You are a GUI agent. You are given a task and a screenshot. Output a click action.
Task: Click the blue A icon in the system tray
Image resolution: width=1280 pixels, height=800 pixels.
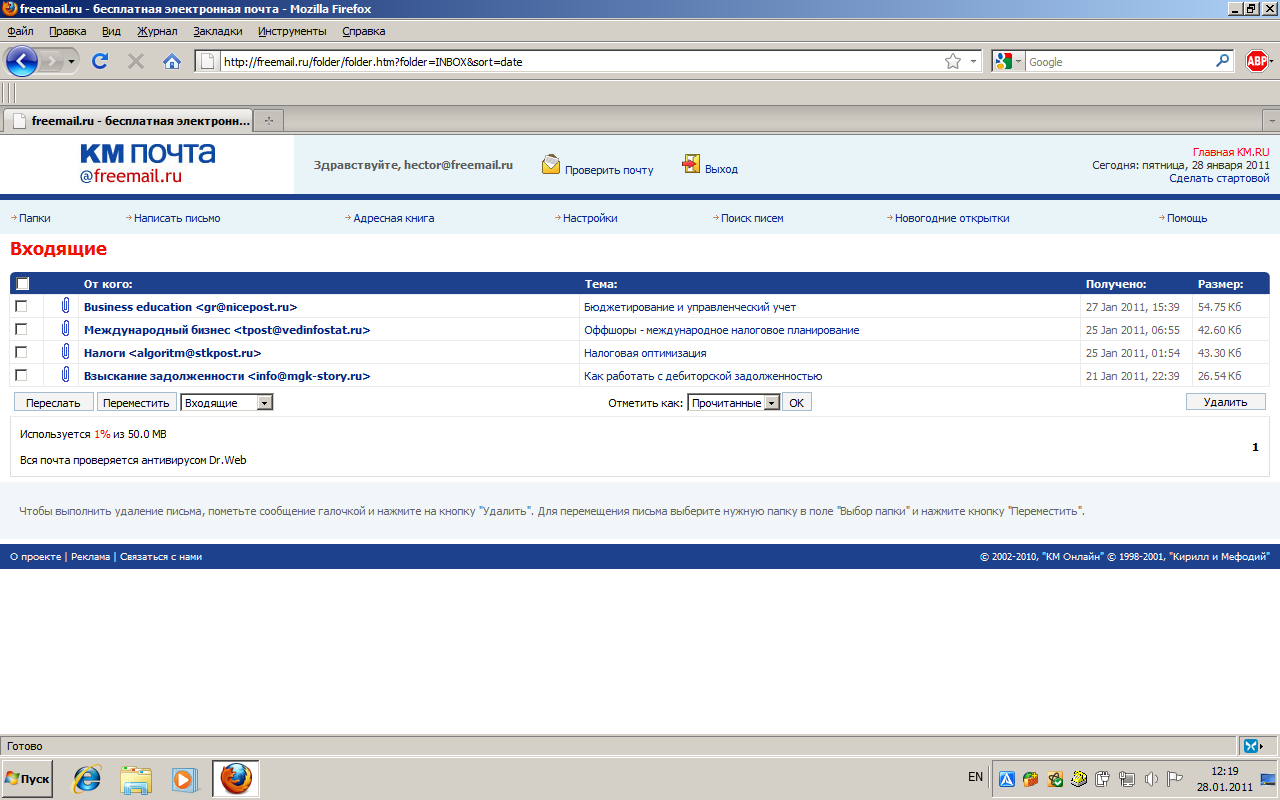[1007, 779]
